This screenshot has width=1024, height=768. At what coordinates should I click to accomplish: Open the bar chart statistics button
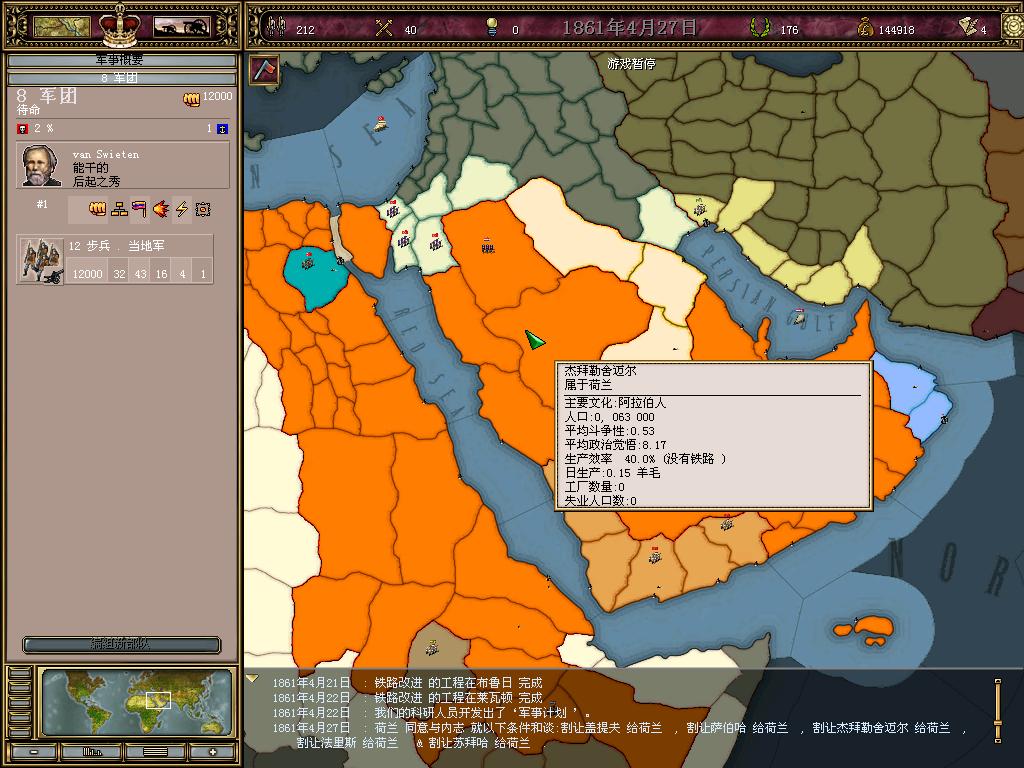point(91,752)
